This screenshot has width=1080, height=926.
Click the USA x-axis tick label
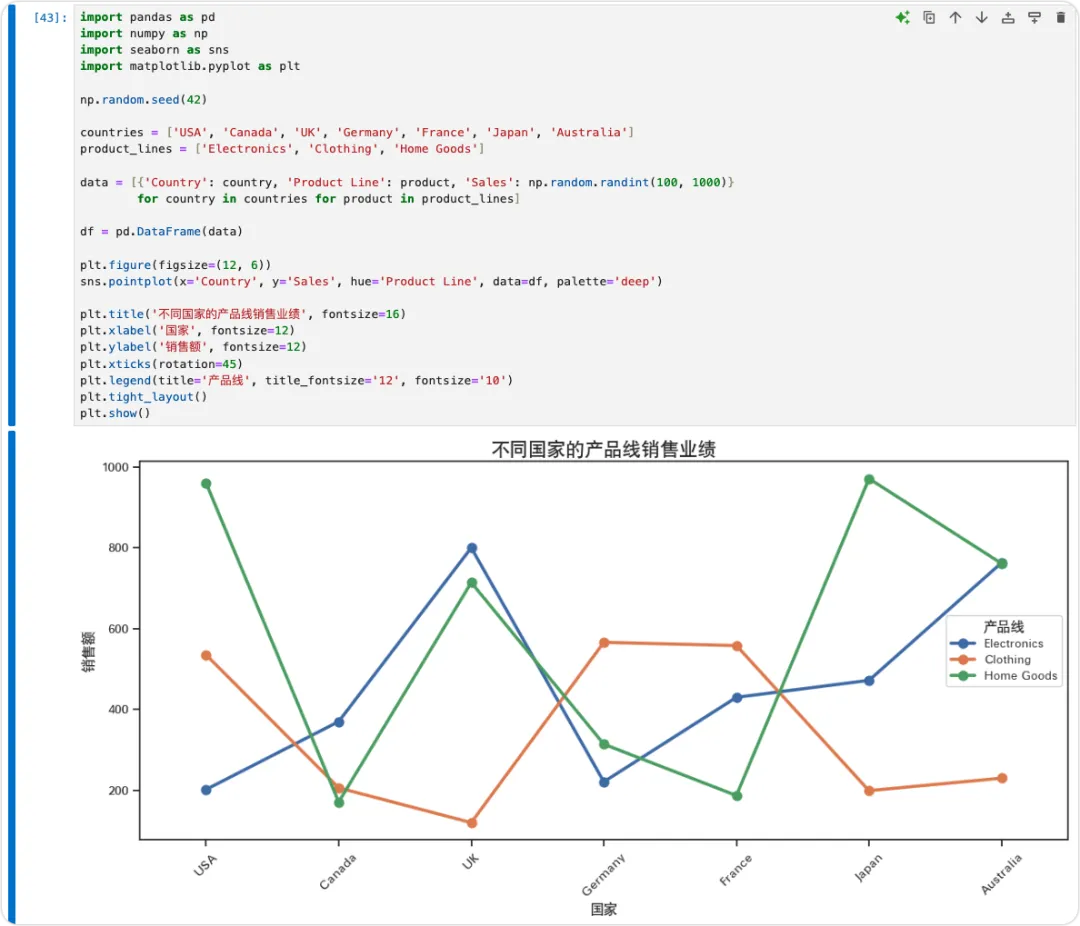(x=205, y=865)
